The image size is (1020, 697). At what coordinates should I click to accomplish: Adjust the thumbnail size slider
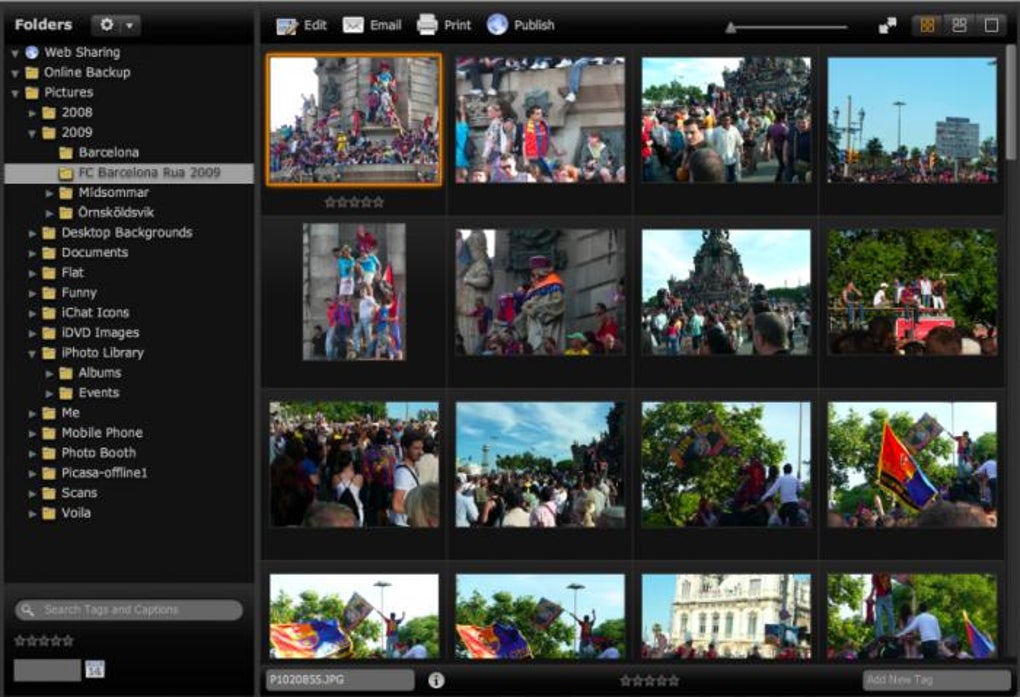786,27
